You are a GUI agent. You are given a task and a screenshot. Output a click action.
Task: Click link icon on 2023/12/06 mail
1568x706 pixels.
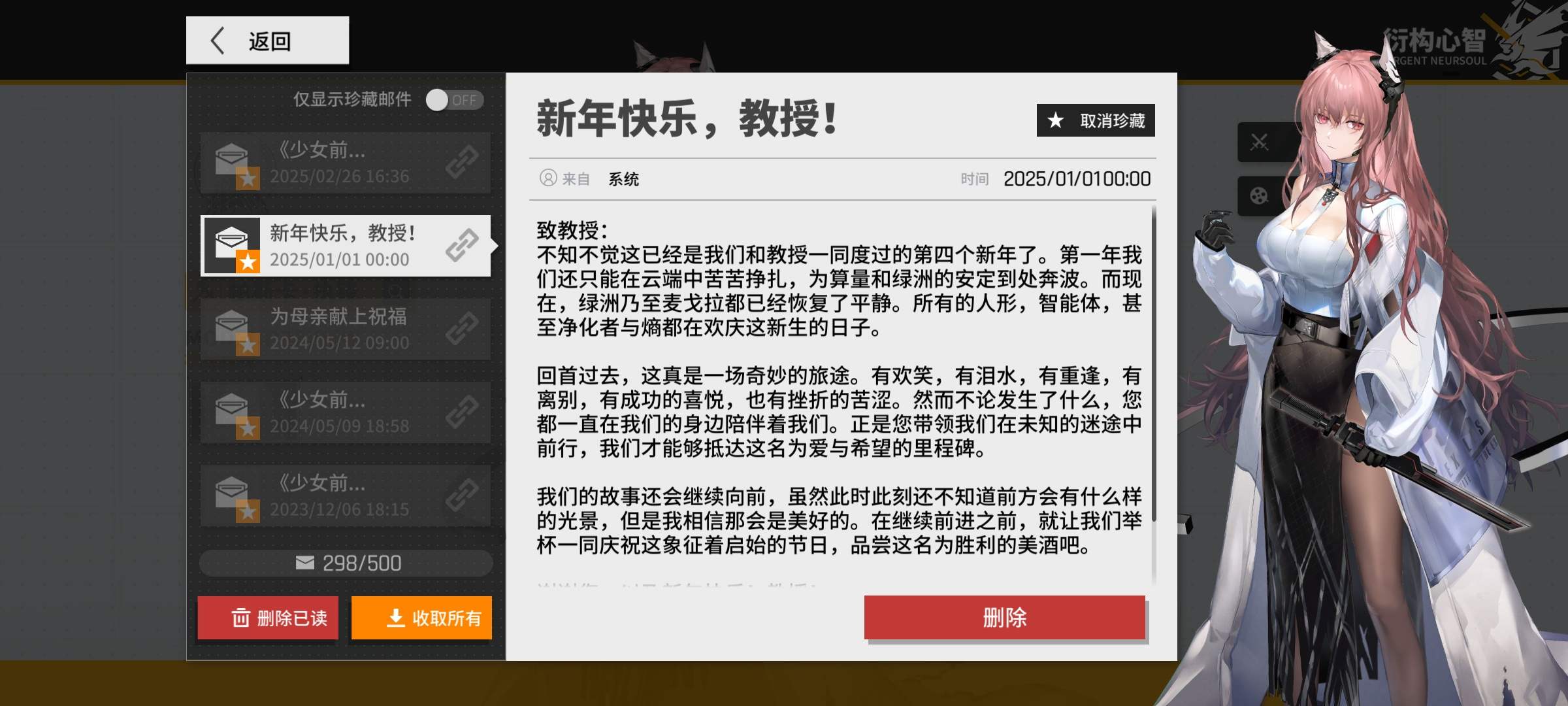pyautogui.click(x=463, y=496)
